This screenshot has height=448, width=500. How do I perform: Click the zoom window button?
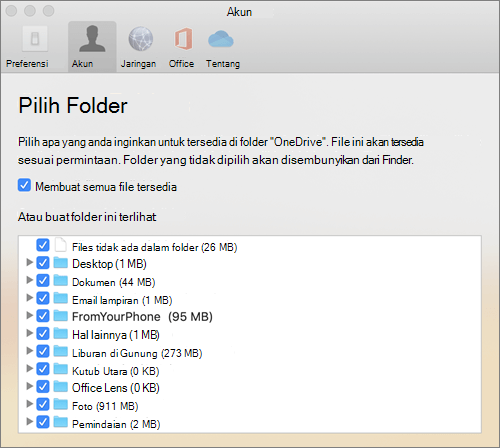click(x=48, y=11)
